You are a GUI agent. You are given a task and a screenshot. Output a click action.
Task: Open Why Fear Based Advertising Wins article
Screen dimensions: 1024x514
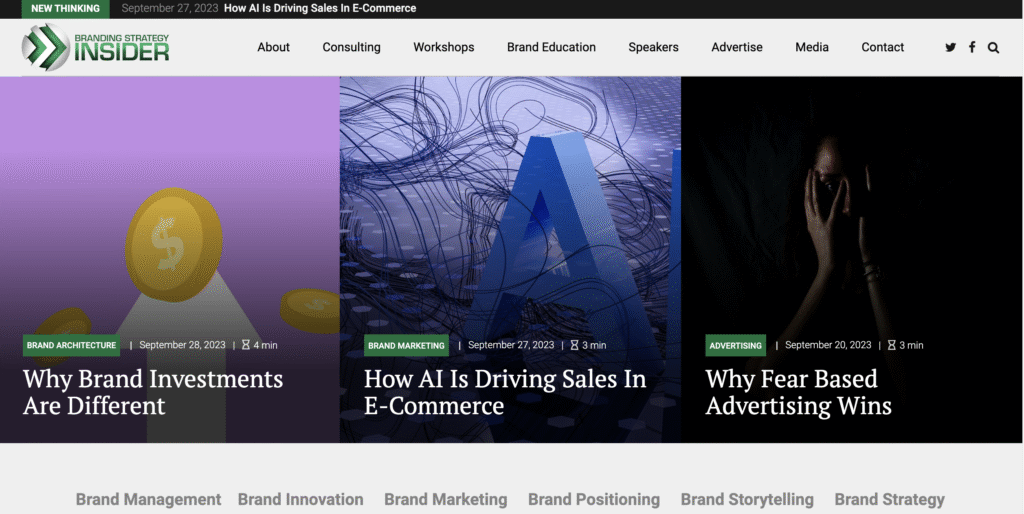coord(798,392)
